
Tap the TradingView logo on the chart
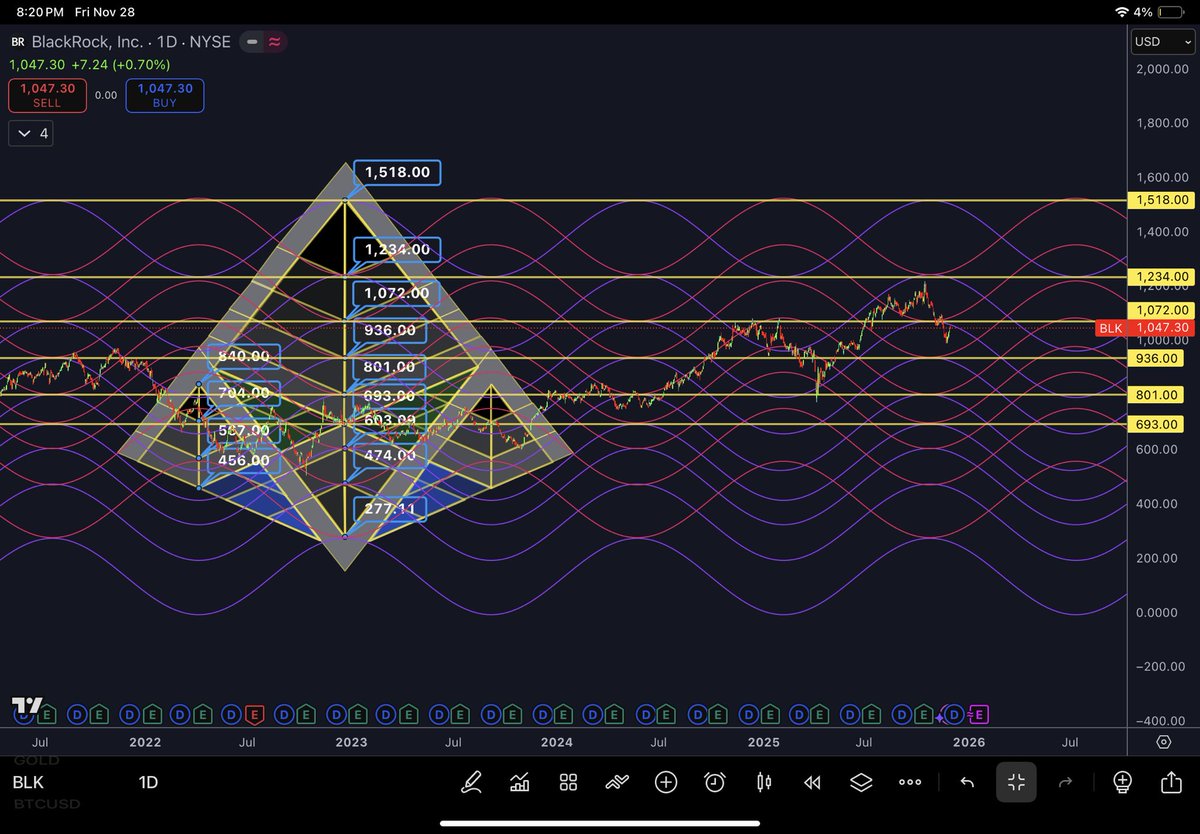pos(27,704)
